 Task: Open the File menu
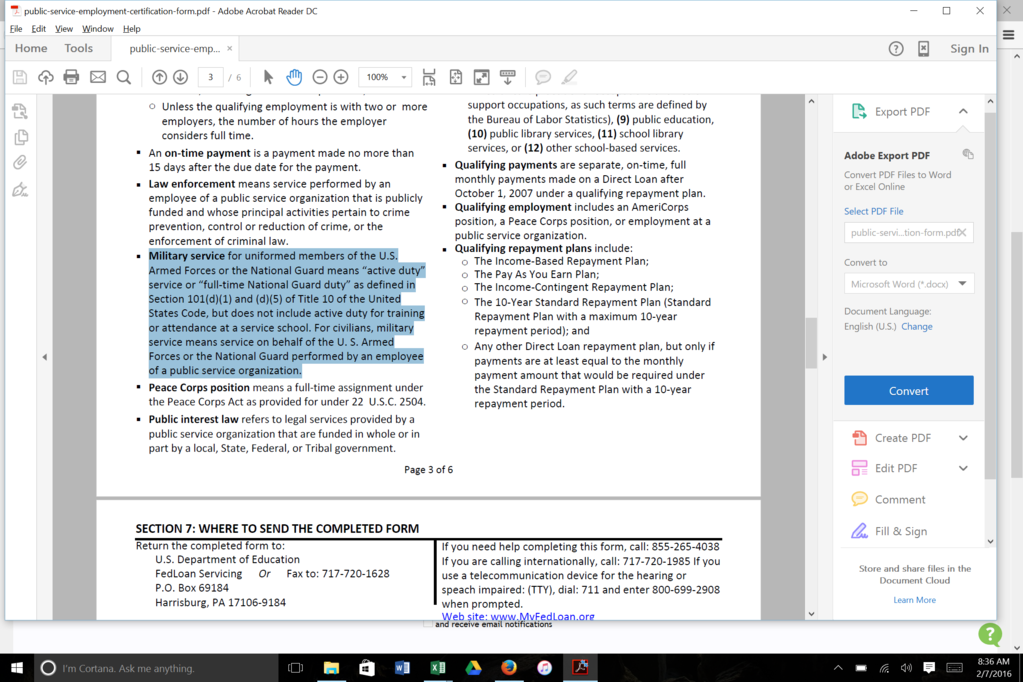click(x=16, y=29)
